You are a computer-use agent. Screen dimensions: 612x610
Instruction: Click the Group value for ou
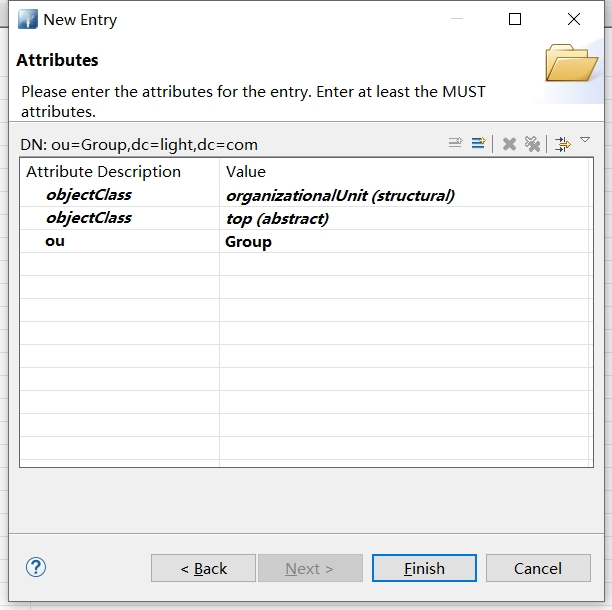pyautogui.click(x=248, y=242)
